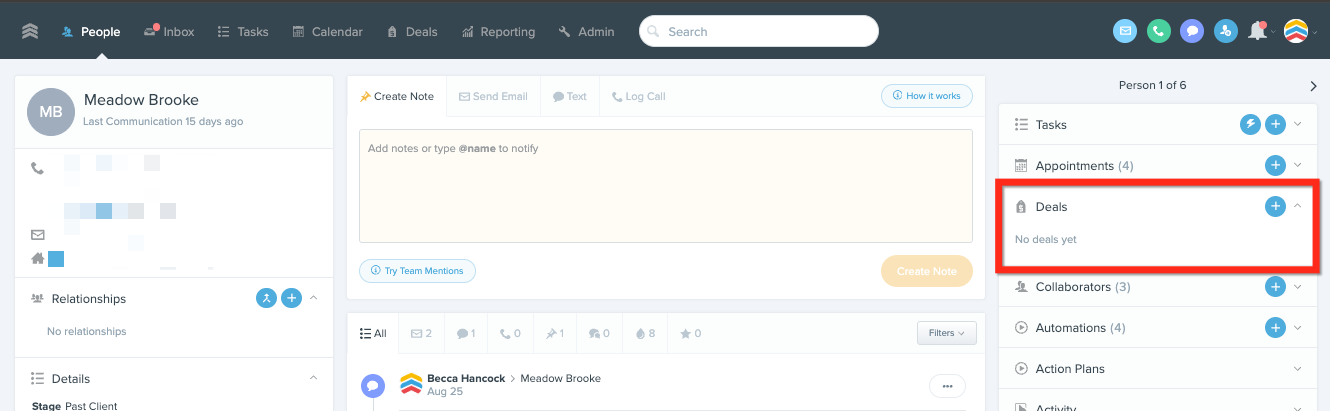
Task: Click the light blue envelope icon in header
Action: coord(1125,31)
